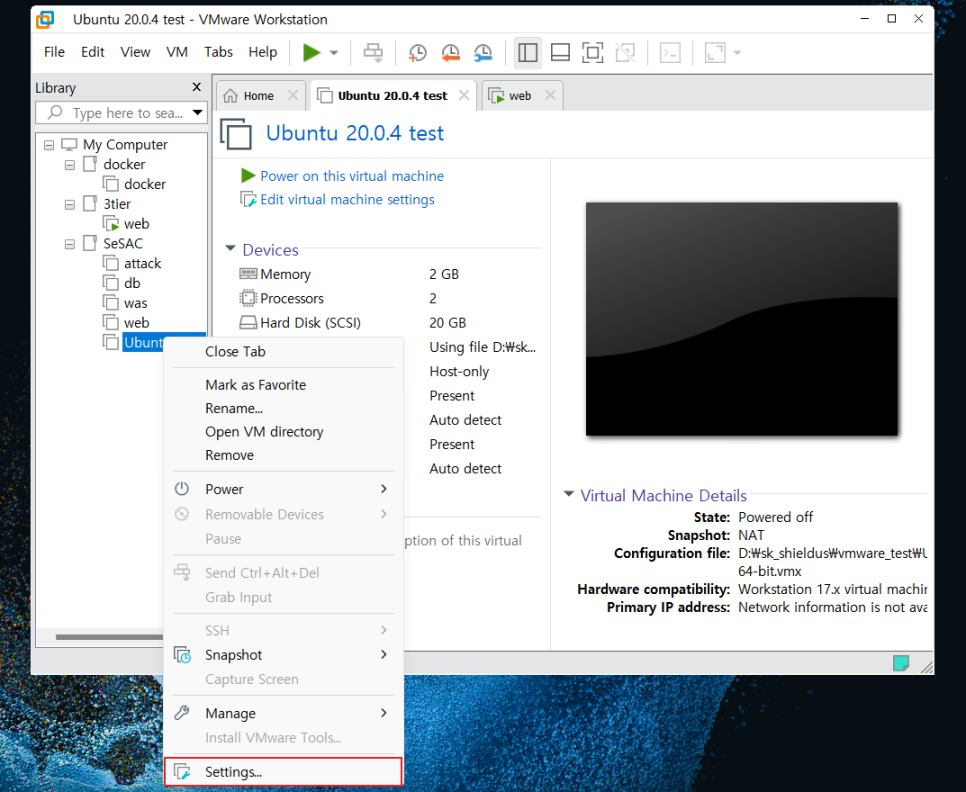
Task: Open the Tabs menu
Action: coord(219,52)
